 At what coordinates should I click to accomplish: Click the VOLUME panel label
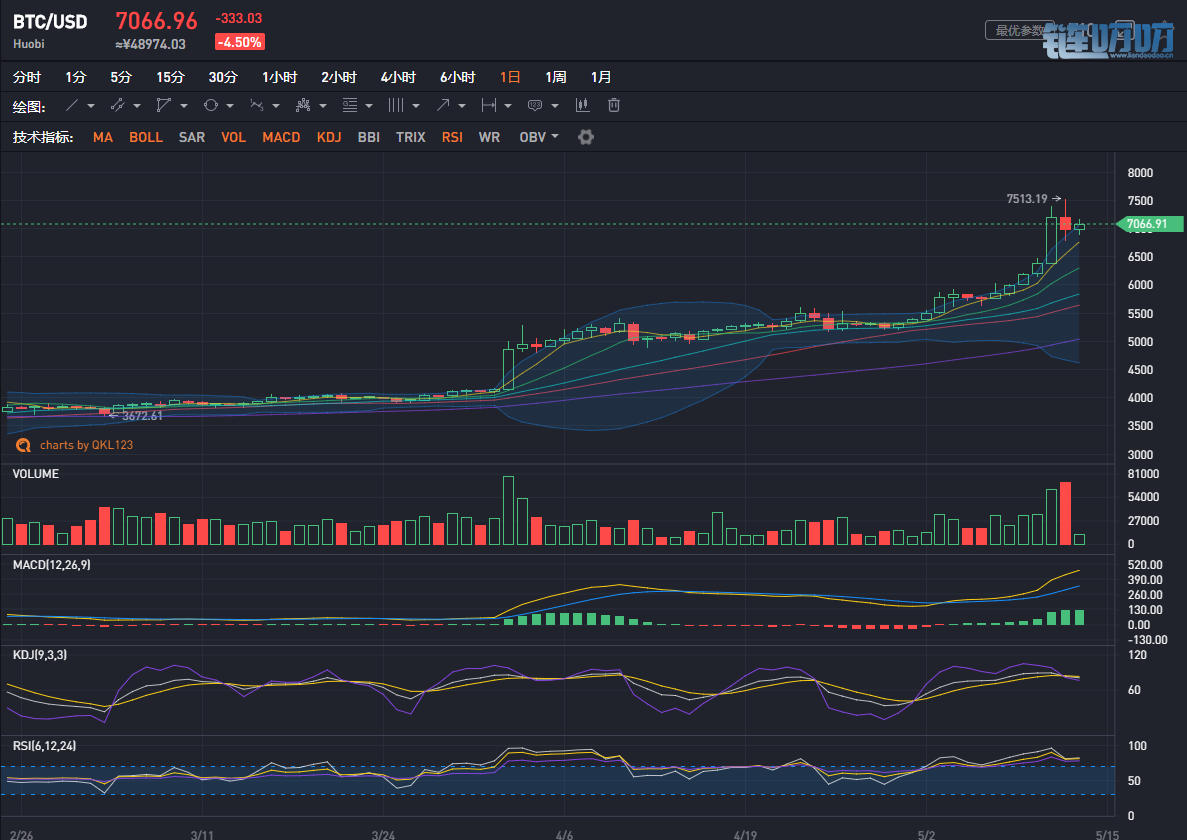(x=36, y=474)
